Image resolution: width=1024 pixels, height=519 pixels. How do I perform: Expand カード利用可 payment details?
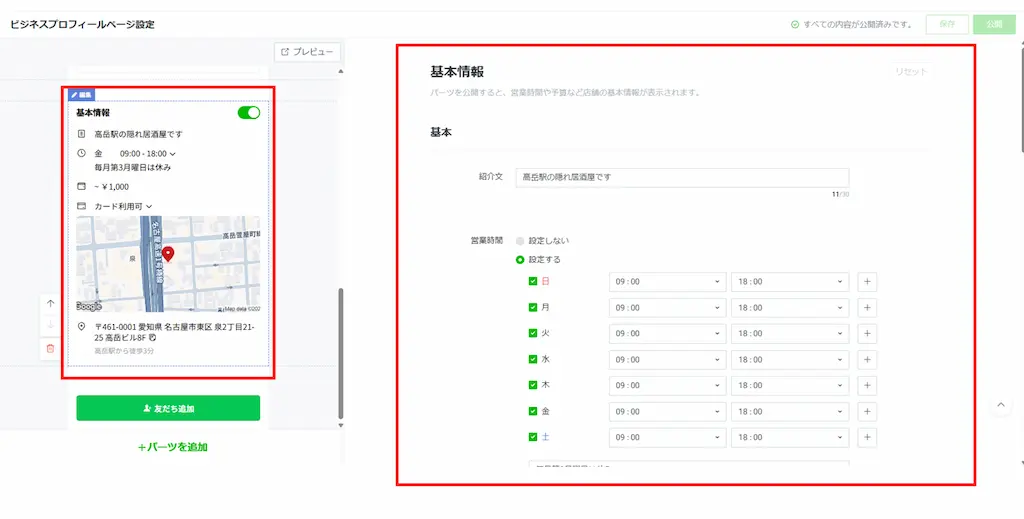[149, 206]
